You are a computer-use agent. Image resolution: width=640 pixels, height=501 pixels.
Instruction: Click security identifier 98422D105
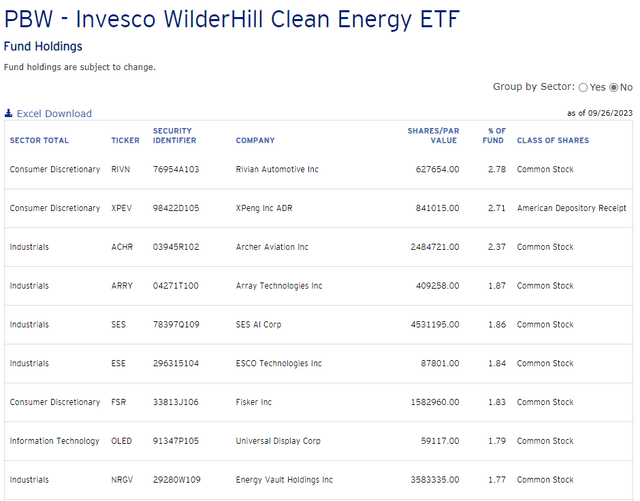(176, 208)
